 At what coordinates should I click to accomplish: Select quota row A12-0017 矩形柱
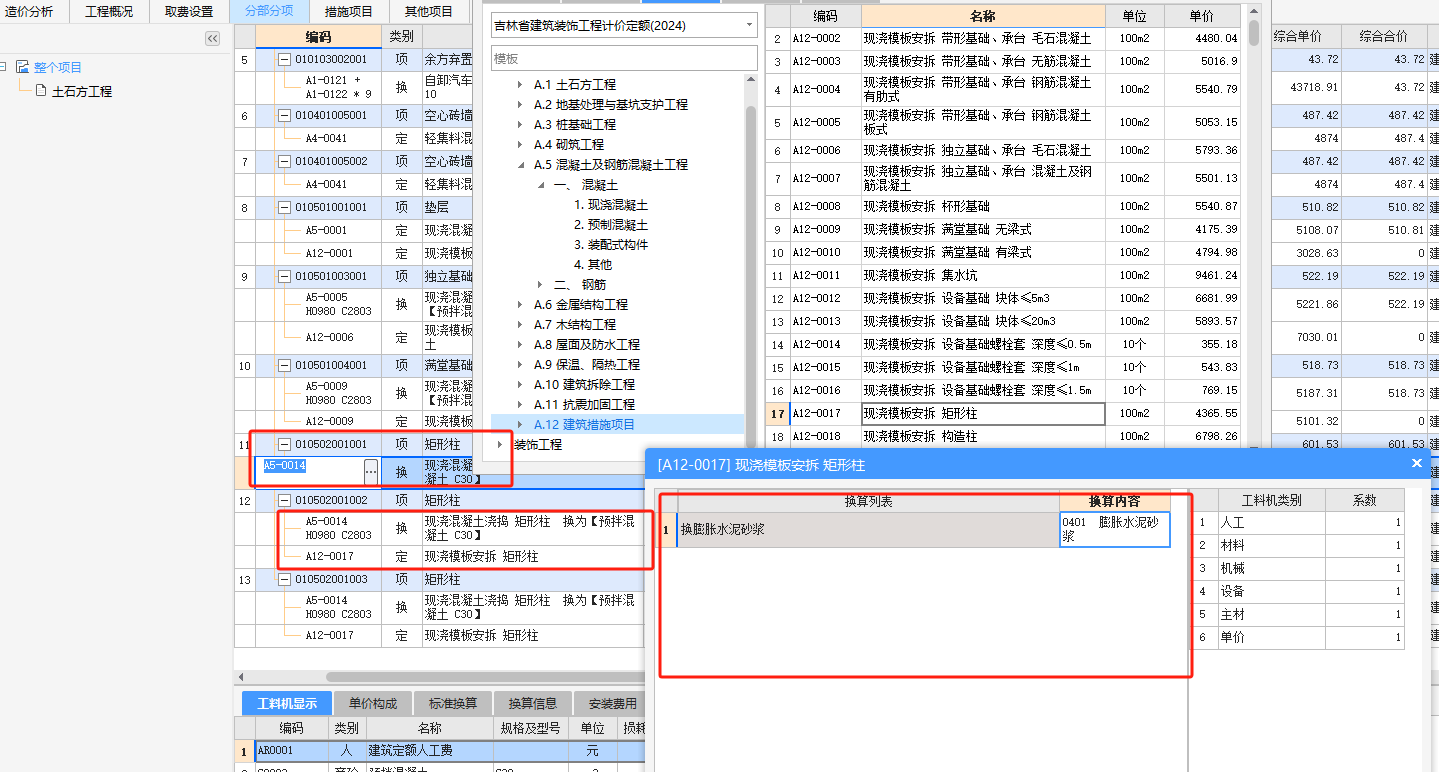coord(1005,413)
